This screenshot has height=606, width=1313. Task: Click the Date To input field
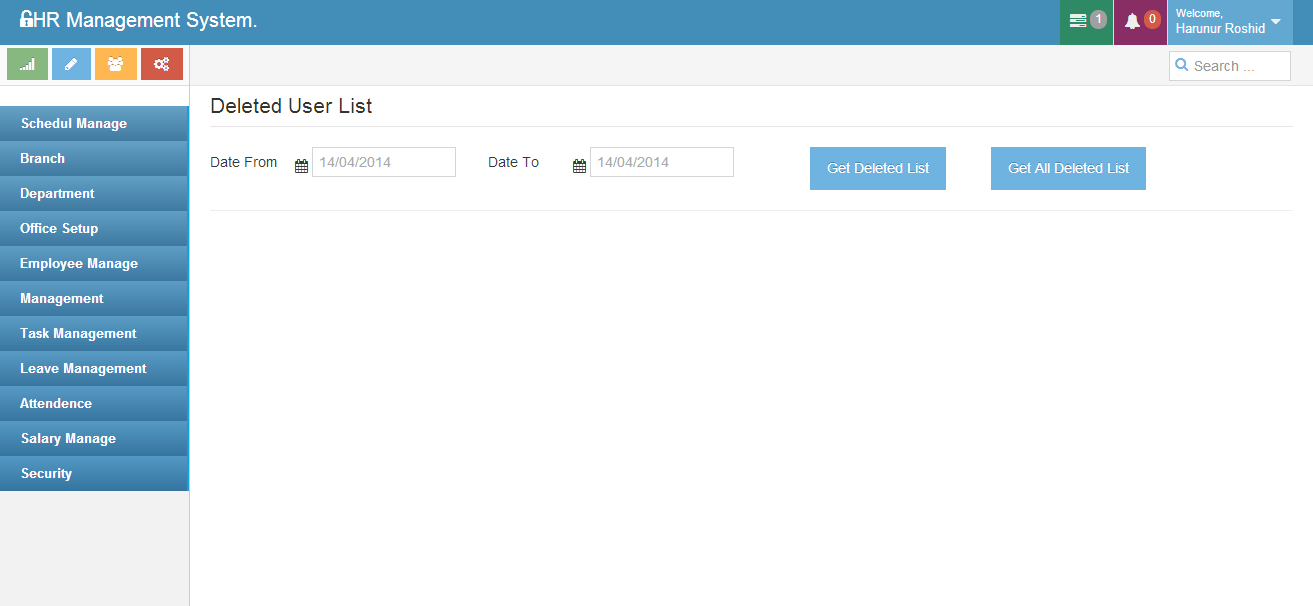click(661, 162)
